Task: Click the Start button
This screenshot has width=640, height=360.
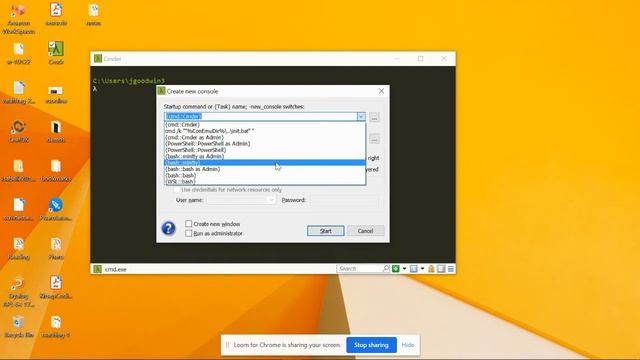Action: (x=325, y=231)
